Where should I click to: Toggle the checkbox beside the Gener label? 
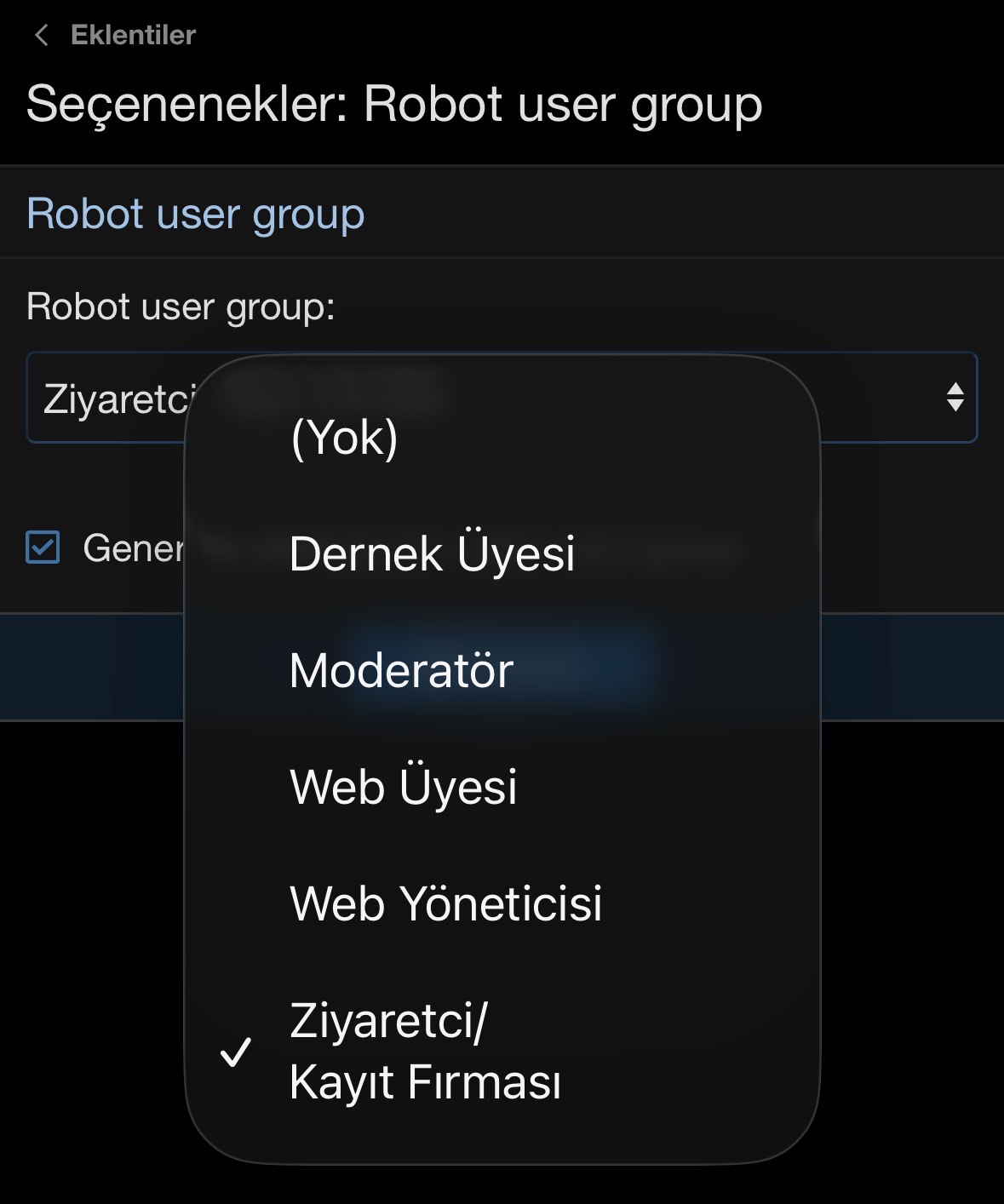[43, 548]
